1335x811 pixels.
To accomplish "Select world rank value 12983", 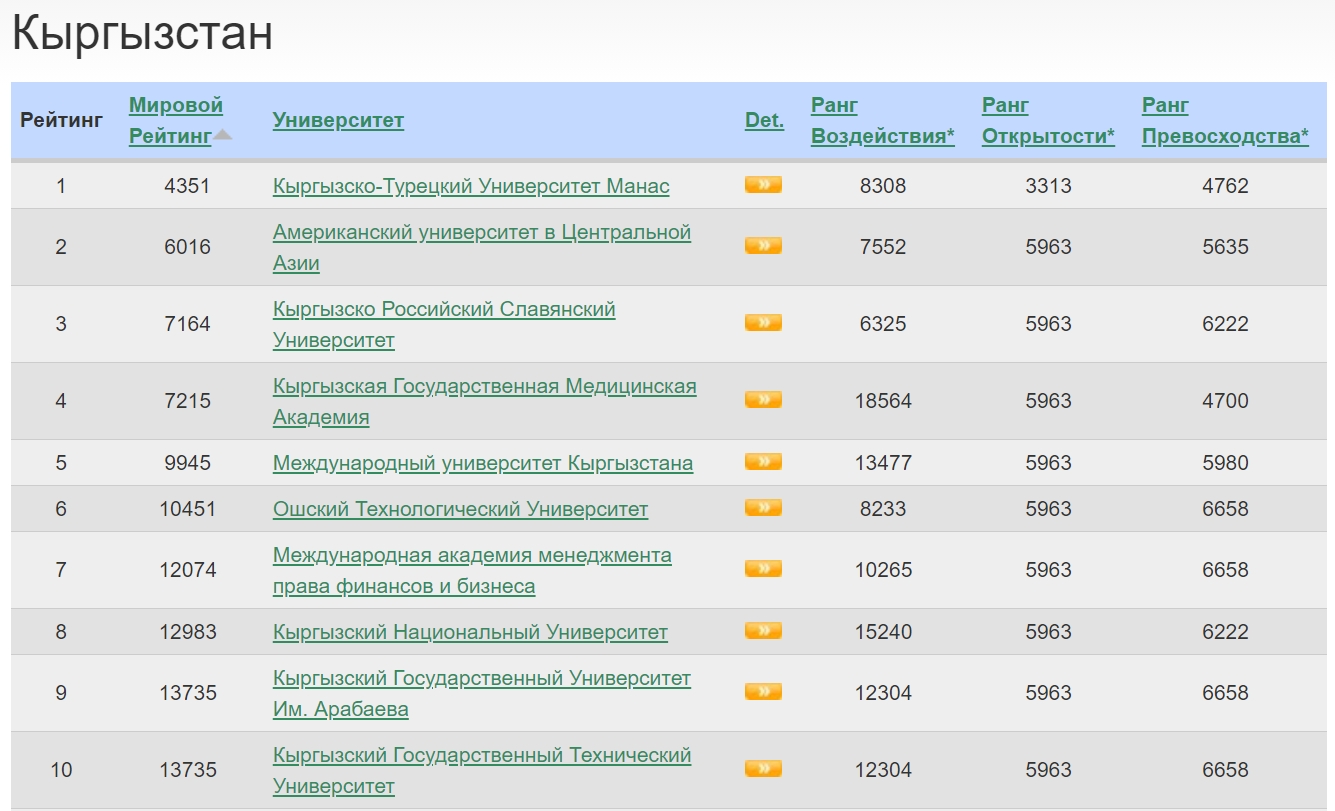I will tap(188, 632).
